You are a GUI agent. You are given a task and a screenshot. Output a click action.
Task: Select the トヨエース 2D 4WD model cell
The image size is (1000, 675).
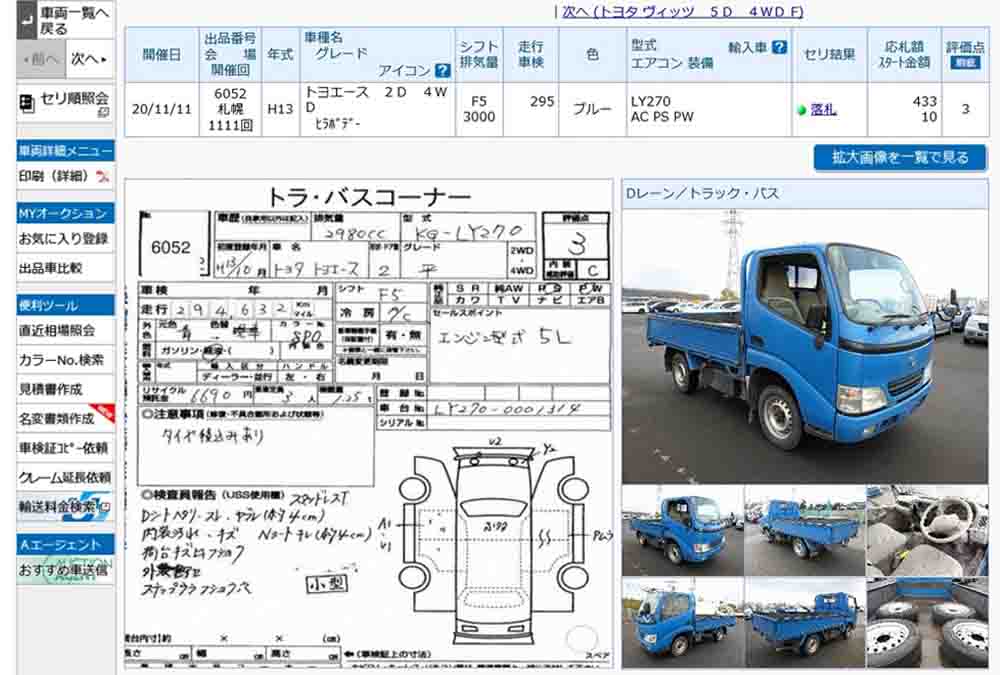(378, 109)
